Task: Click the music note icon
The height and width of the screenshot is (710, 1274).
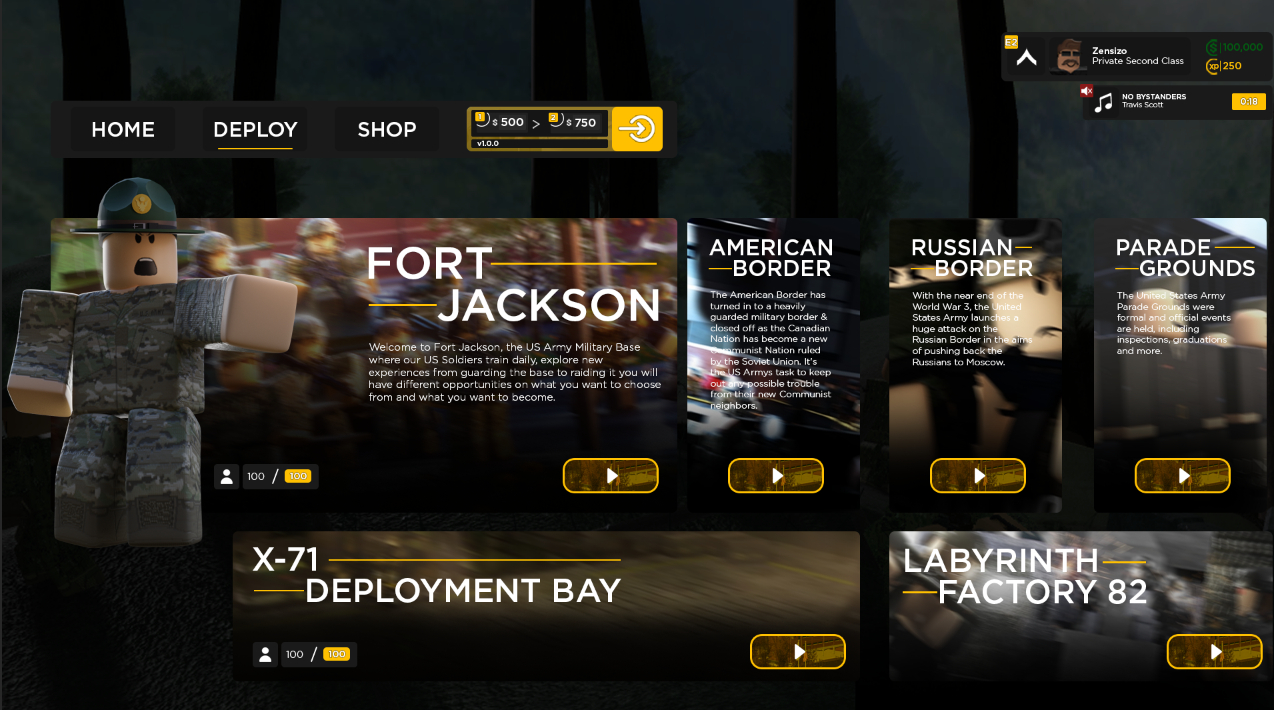Action: click(x=1104, y=103)
